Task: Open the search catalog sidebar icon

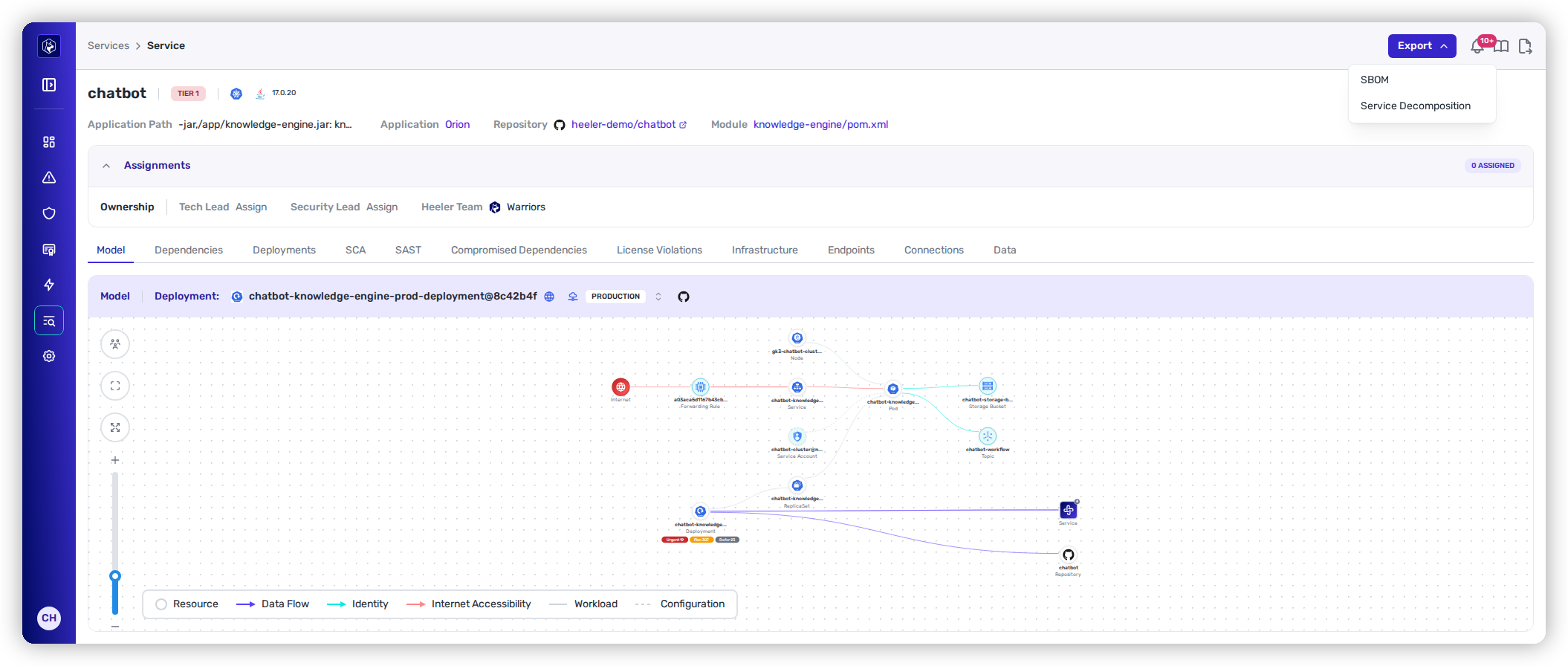Action: pos(49,320)
